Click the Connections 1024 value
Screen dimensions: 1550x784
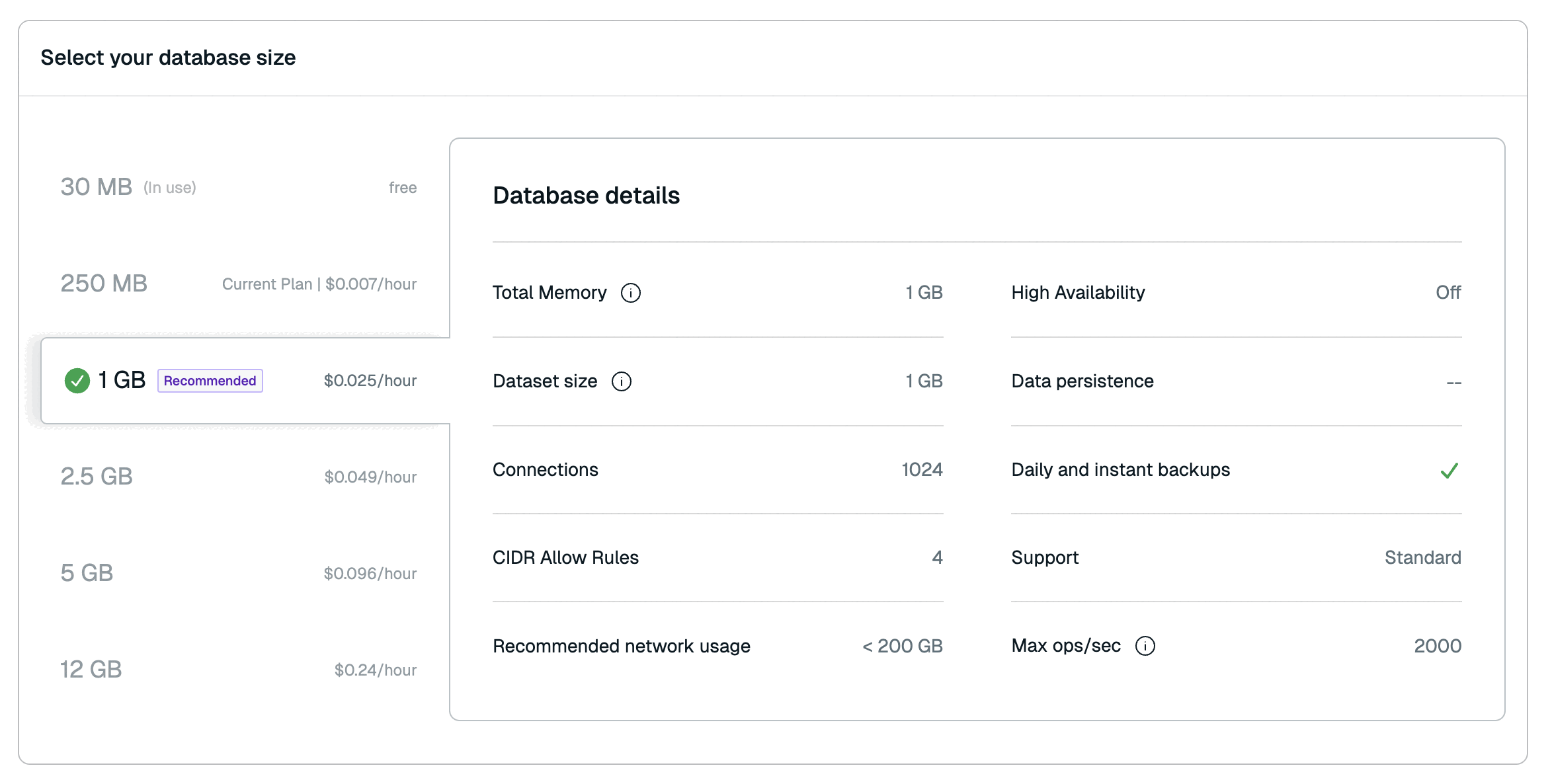(922, 469)
